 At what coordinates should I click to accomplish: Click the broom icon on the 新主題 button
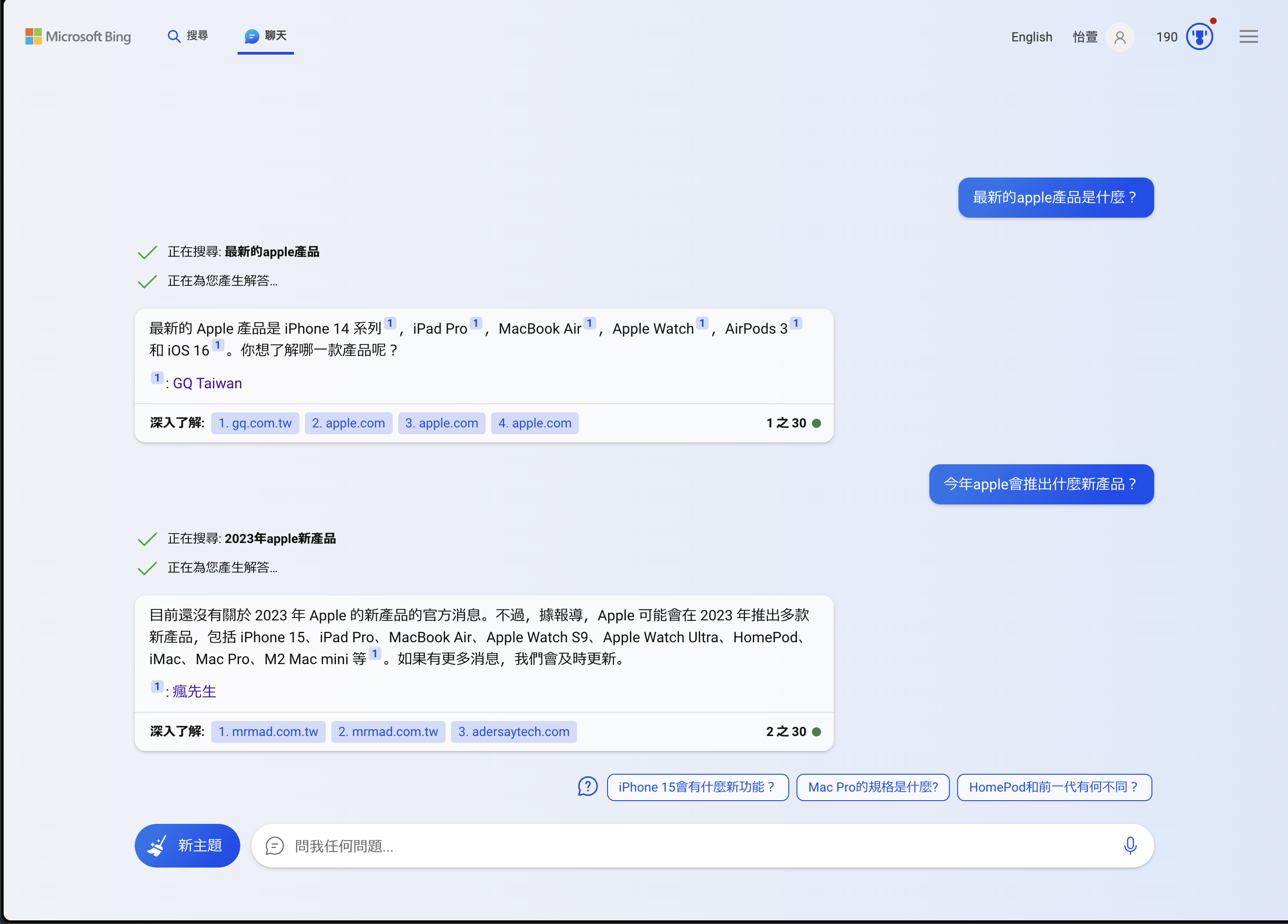pyautogui.click(x=158, y=846)
